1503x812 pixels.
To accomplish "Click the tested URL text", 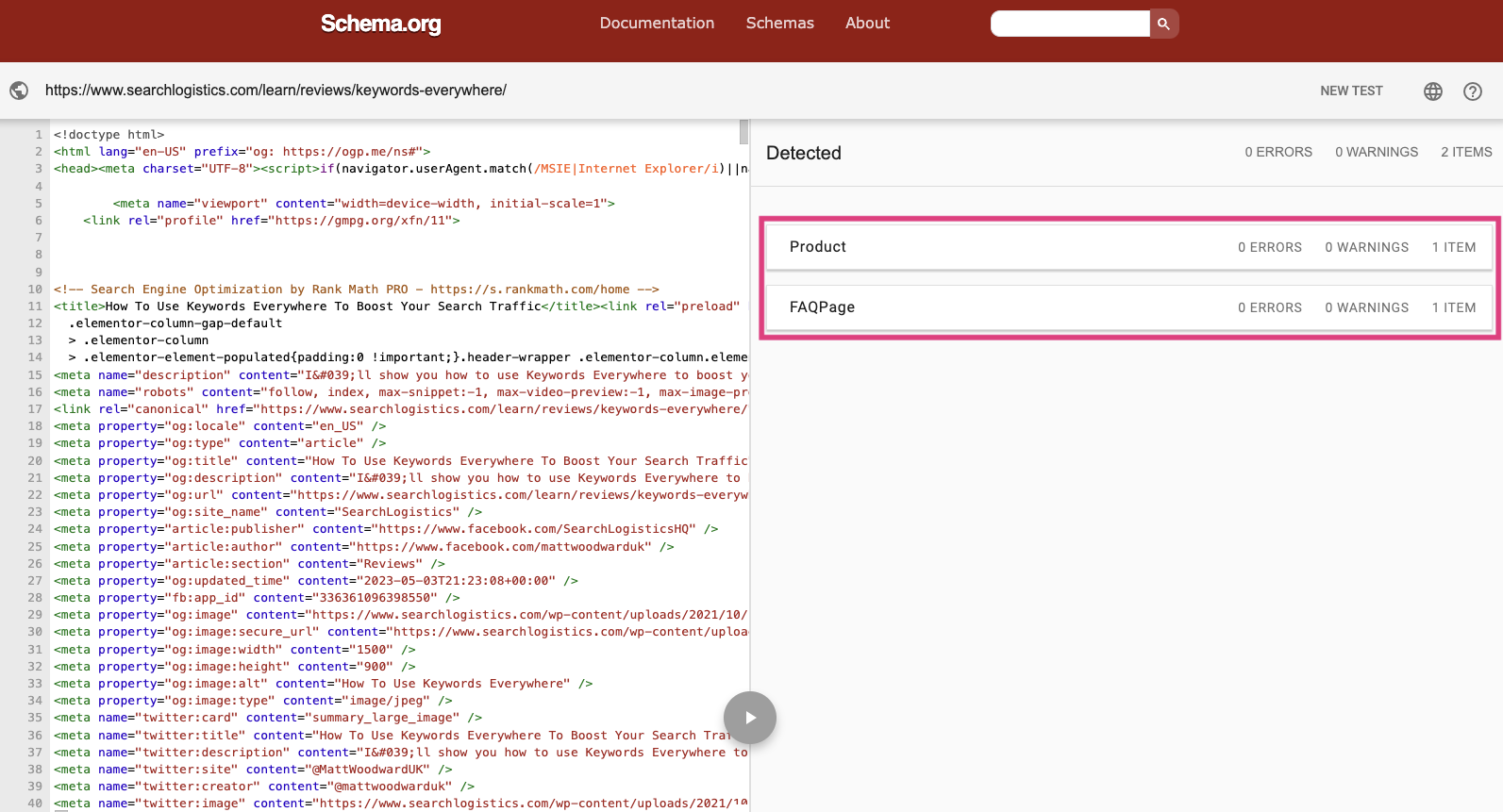I will 276,91.
